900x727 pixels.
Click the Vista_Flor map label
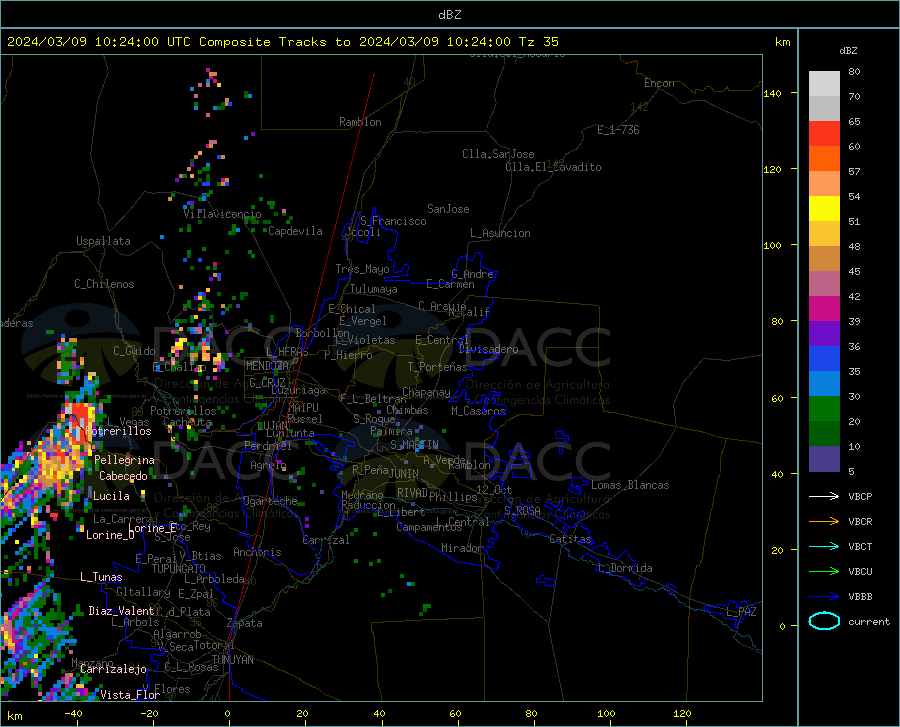[x=130, y=695]
